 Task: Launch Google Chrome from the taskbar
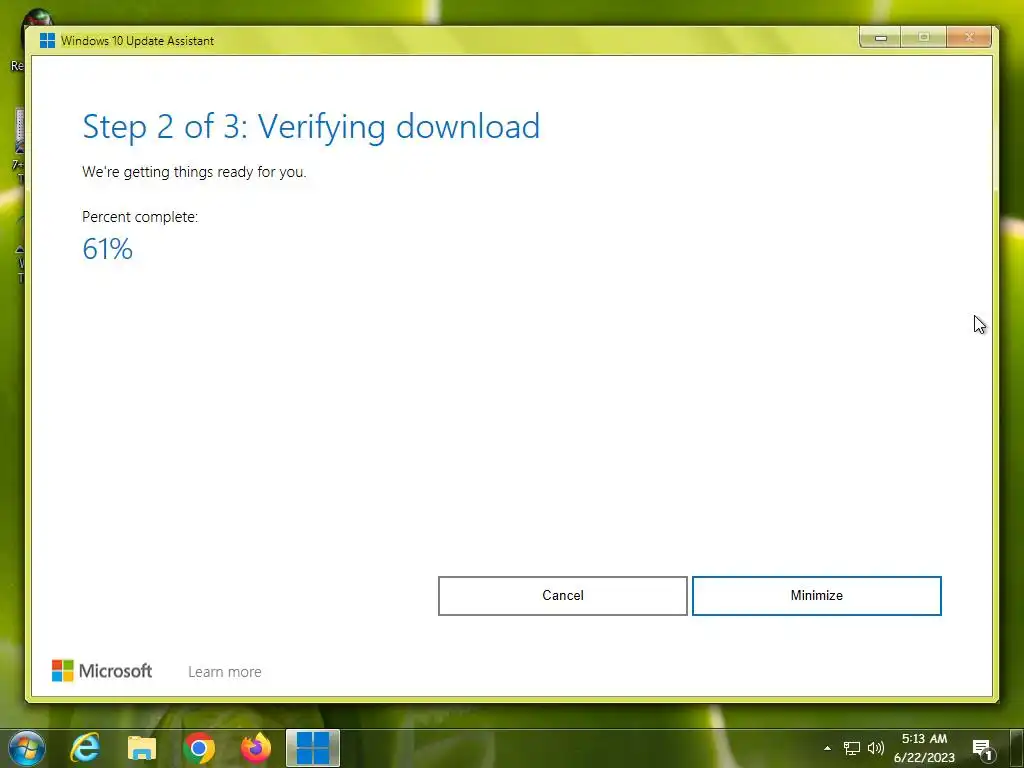(x=199, y=748)
